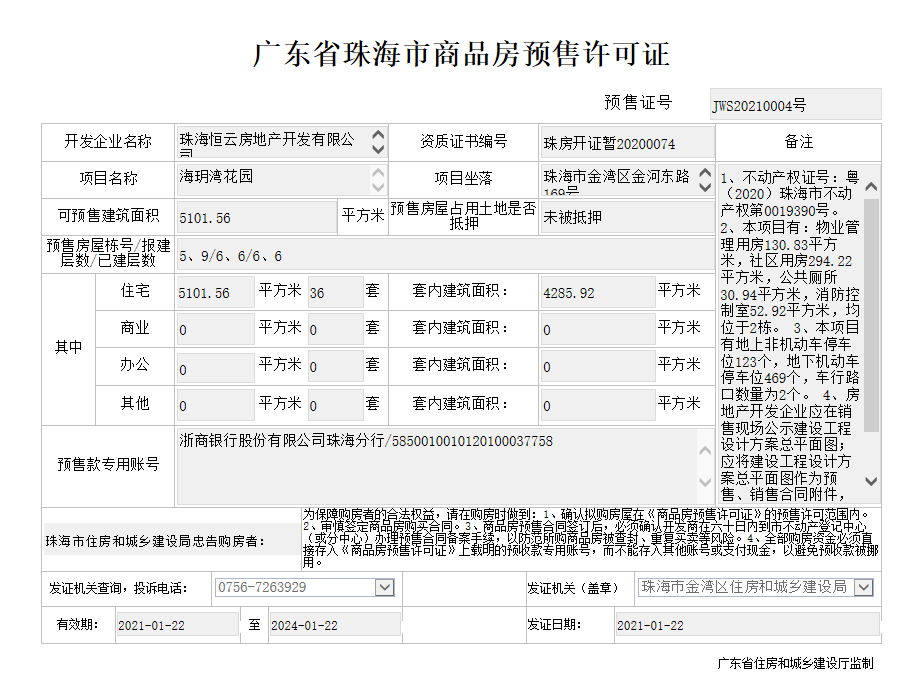911x694 pixels.
Task: Click the 未被抵押 land mortgage status field
Action: [626, 217]
